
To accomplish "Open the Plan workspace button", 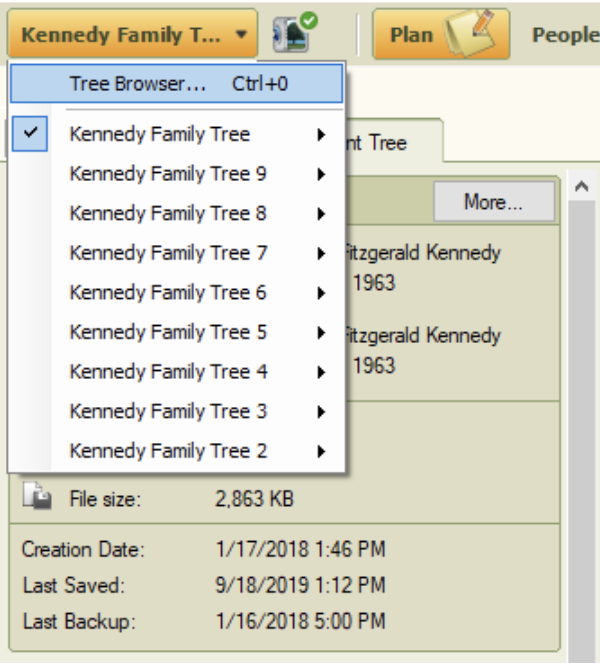I will pos(441,34).
